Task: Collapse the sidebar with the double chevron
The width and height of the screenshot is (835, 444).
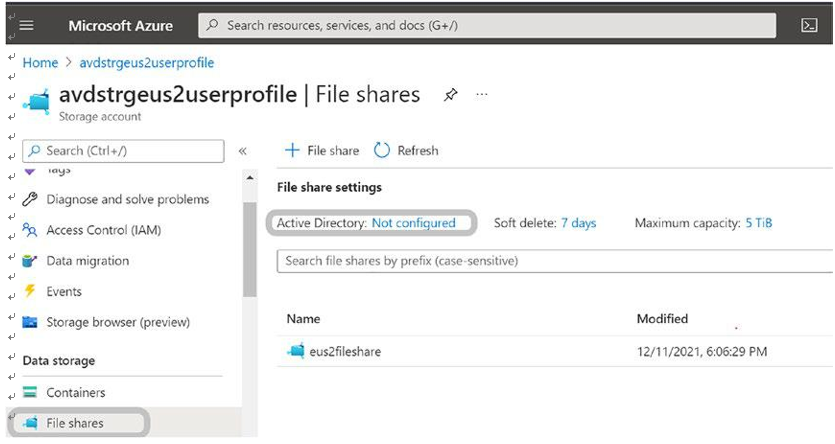Action: pyautogui.click(x=242, y=151)
